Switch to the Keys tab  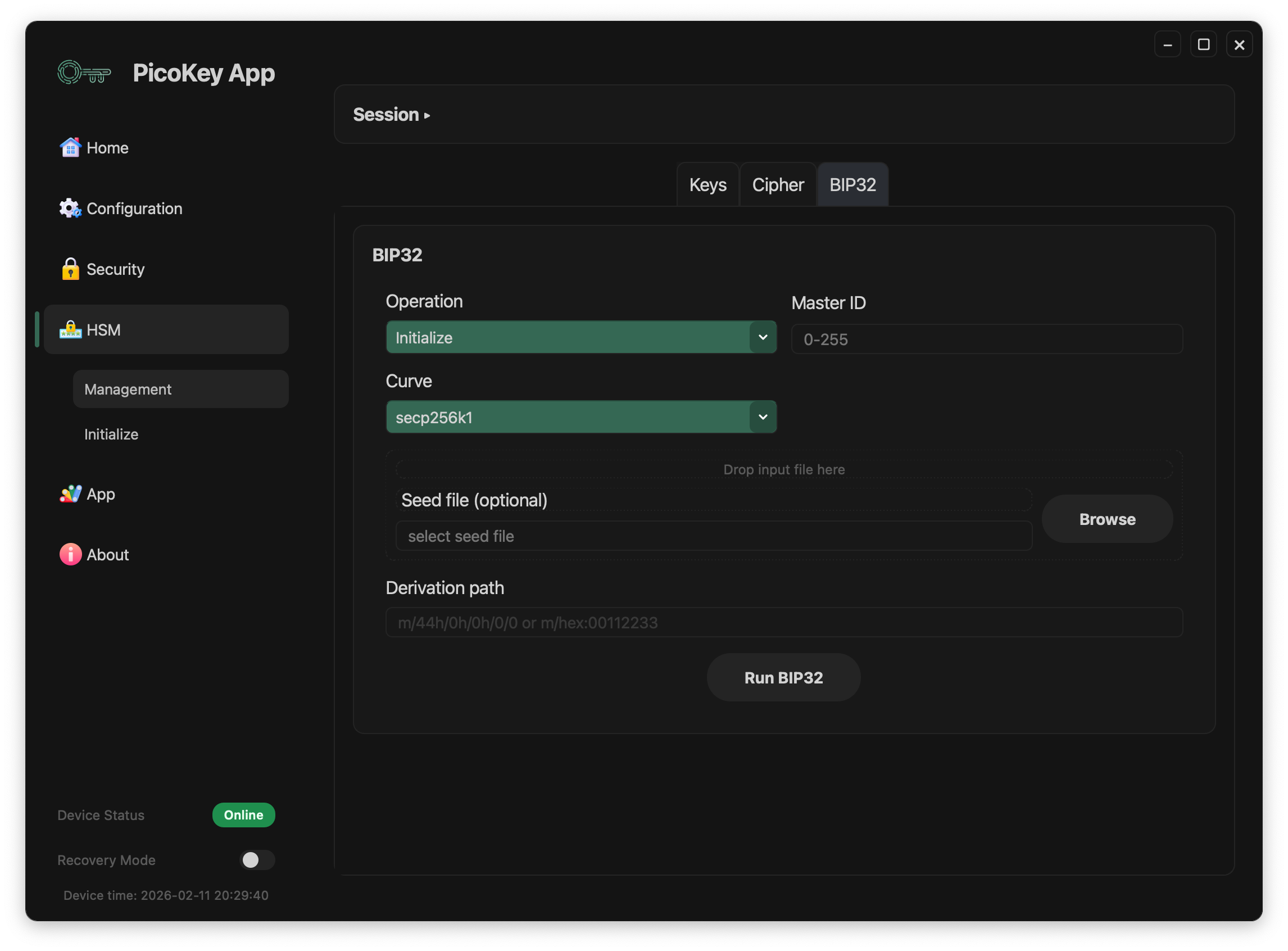(708, 185)
